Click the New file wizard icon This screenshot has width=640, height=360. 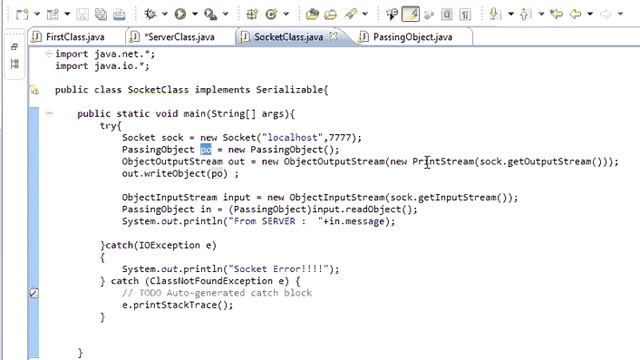point(22,14)
